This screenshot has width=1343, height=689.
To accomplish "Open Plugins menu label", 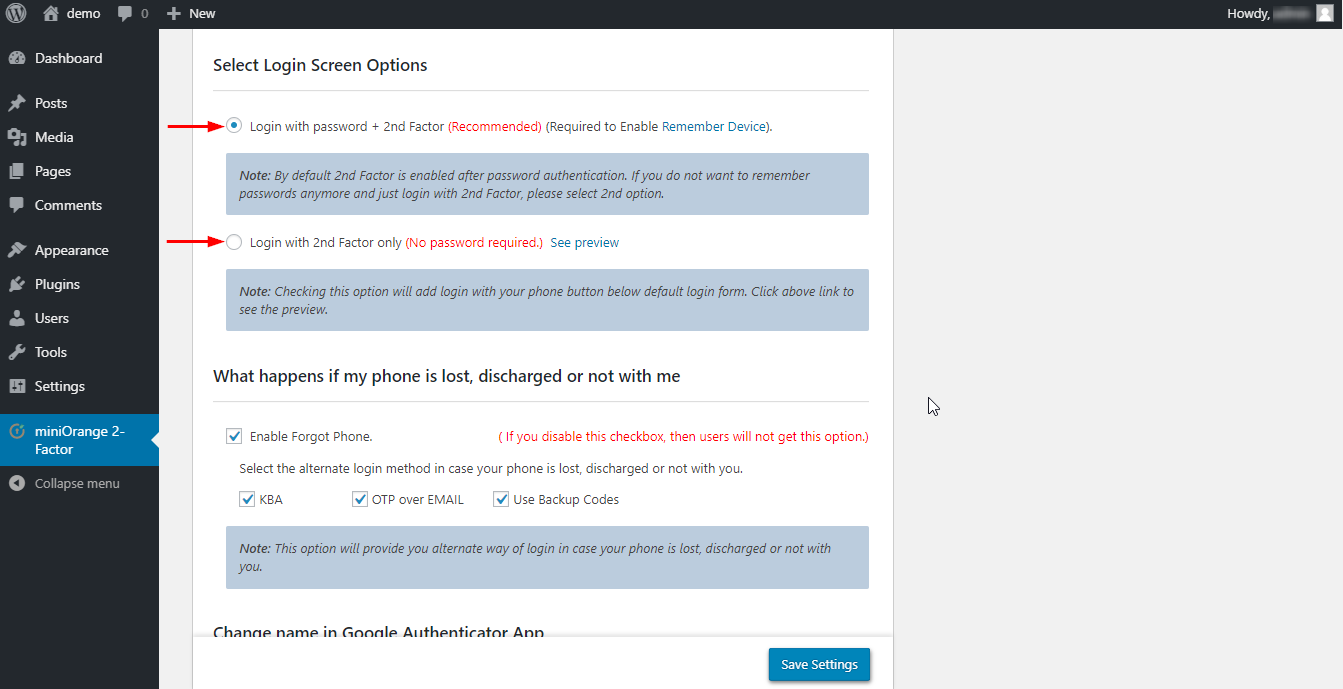I will coord(57,284).
